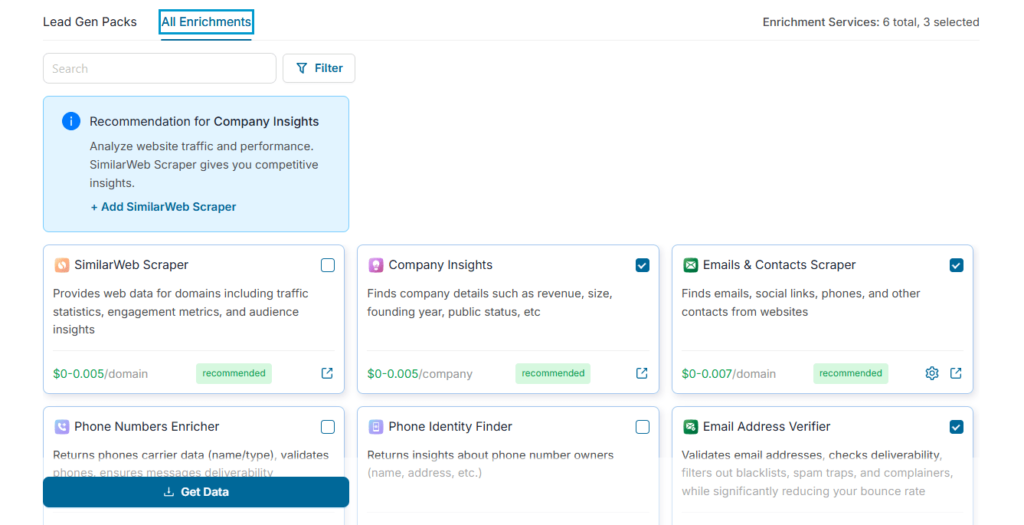Open the Filter button
The image size is (1024, 525).
coord(319,69)
